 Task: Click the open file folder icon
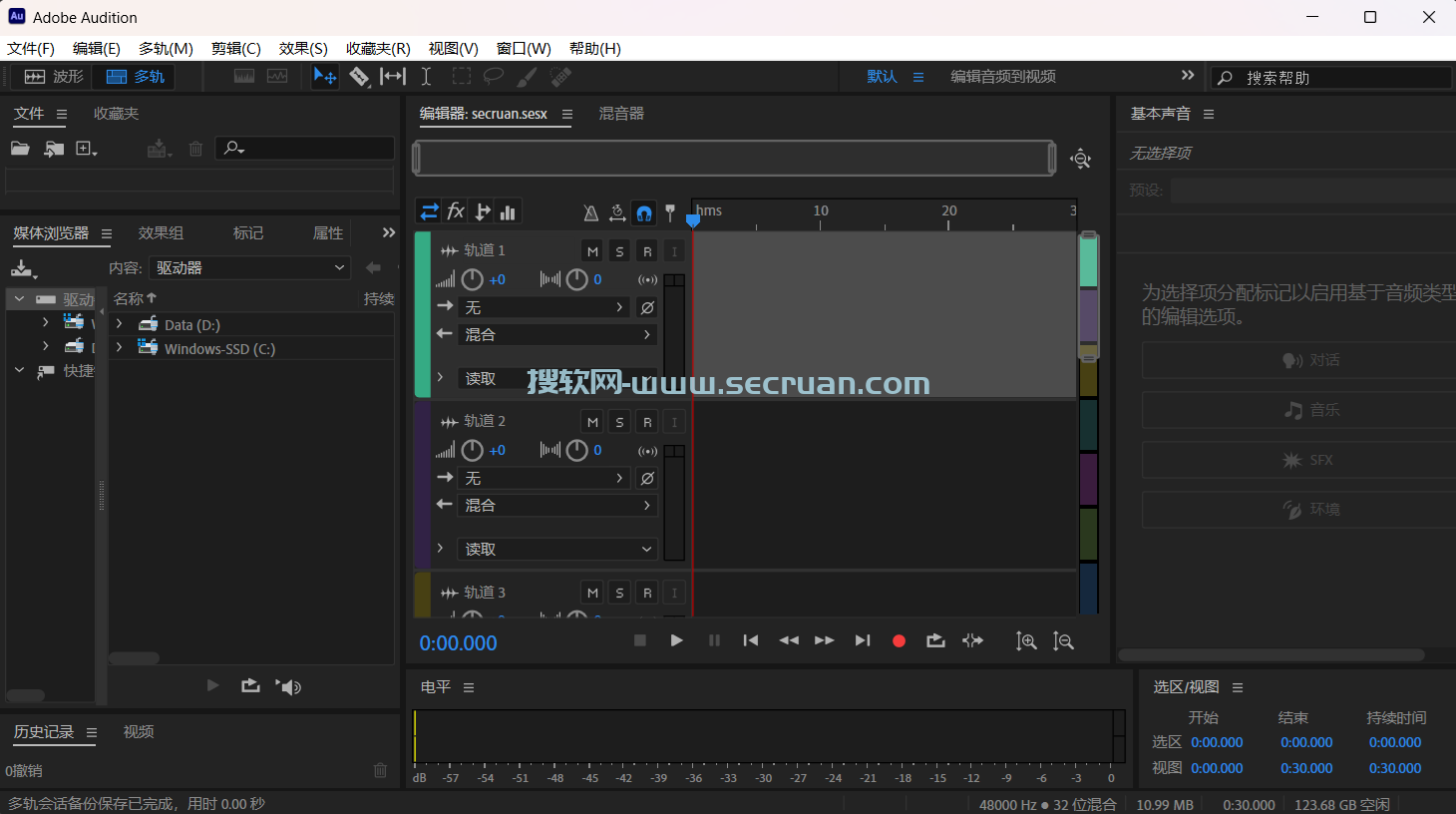click(x=20, y=149)
